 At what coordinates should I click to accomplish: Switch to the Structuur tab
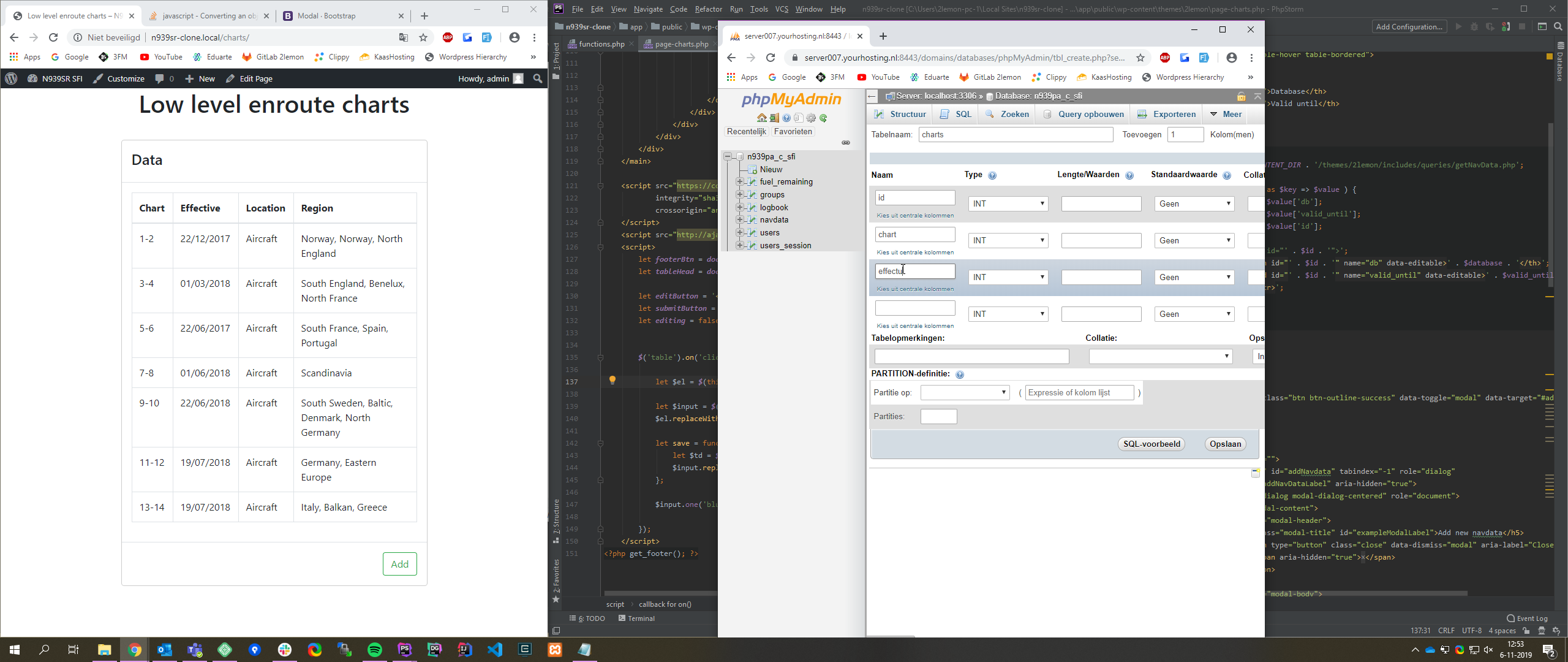(900, 115)
